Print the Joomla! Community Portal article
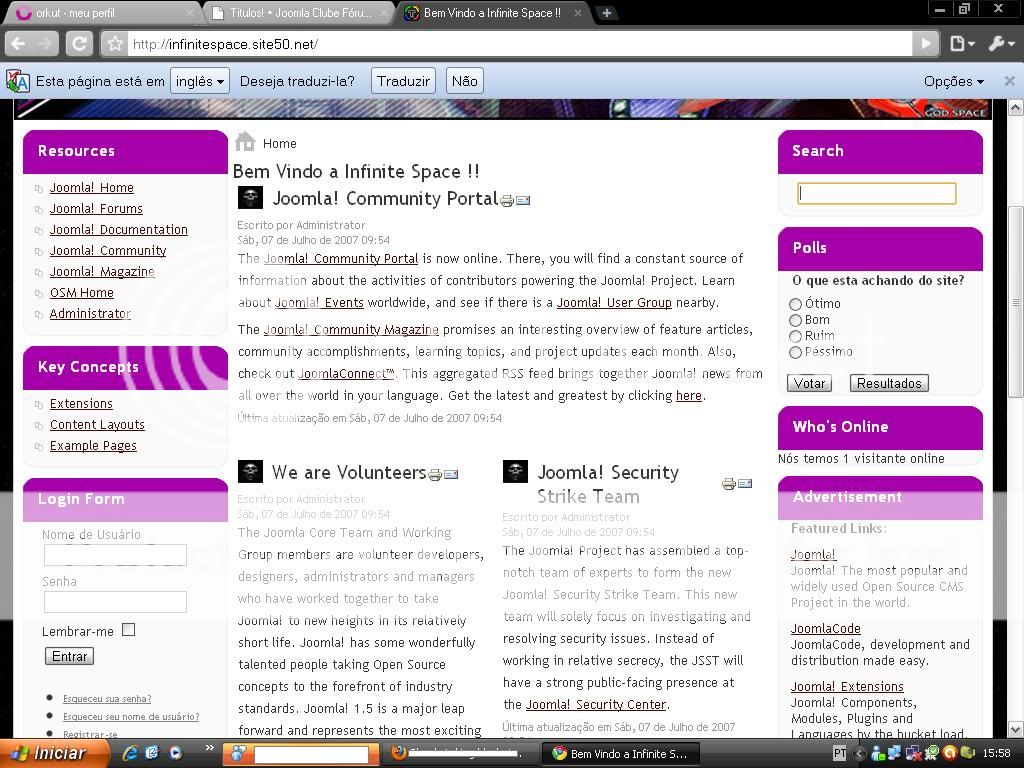1024x768 pixels. point(507,201)
